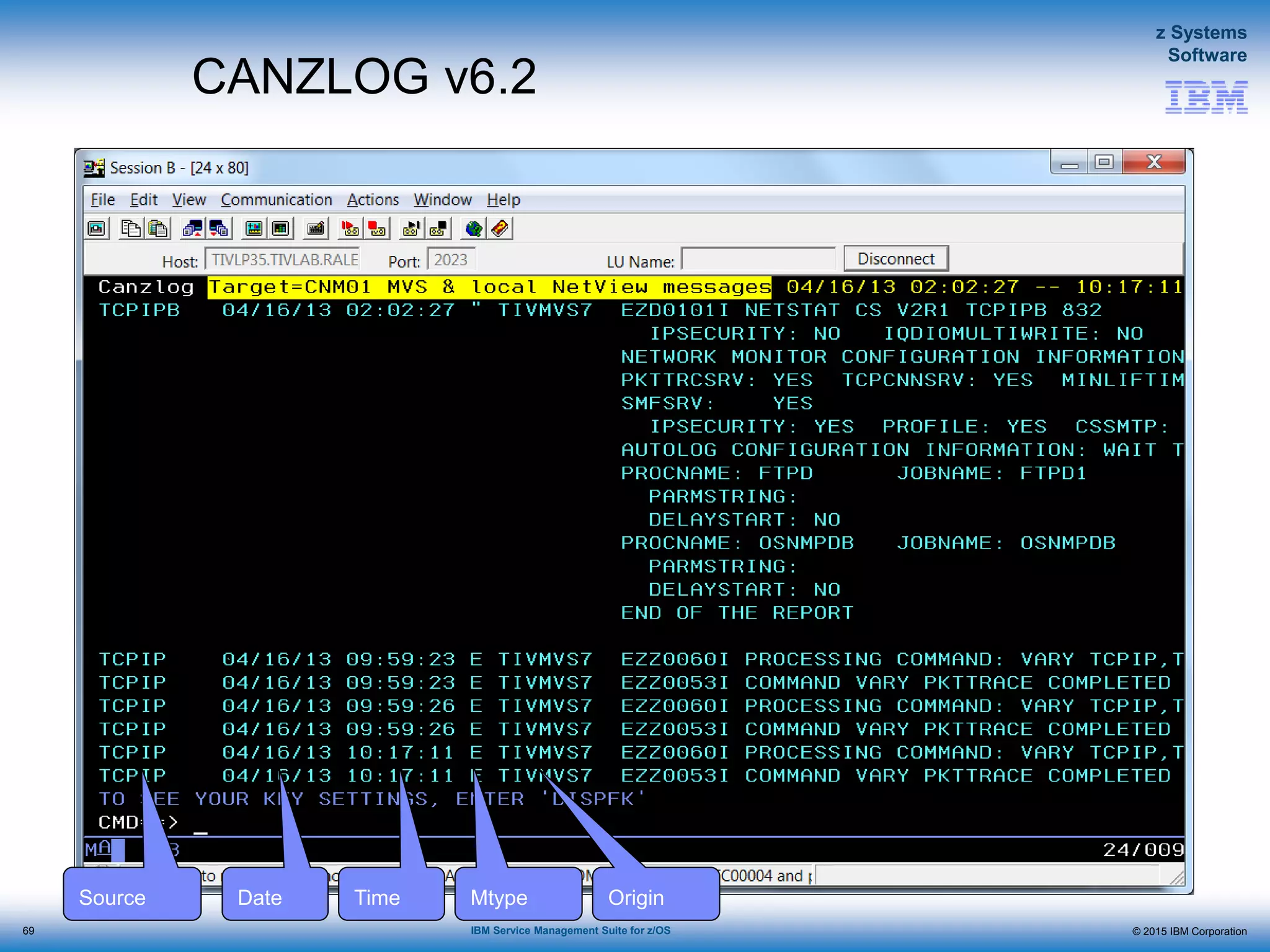The image size is (1270, 952).
Task: Open the File menu
Action: pyautogui.click(x=103, y=200)
